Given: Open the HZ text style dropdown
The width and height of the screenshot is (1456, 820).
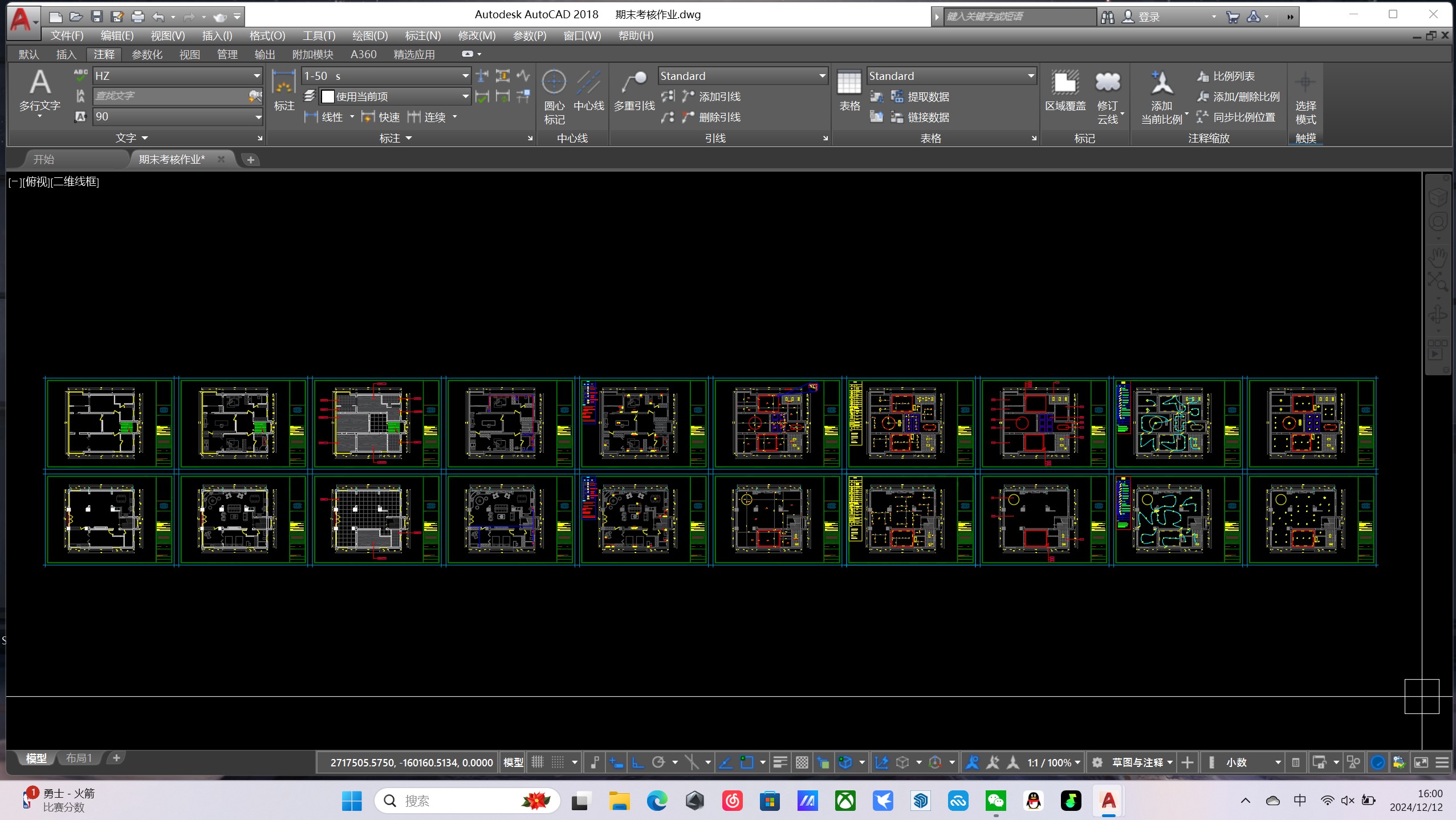Looking at the screenshot, I should coord(257,76).
